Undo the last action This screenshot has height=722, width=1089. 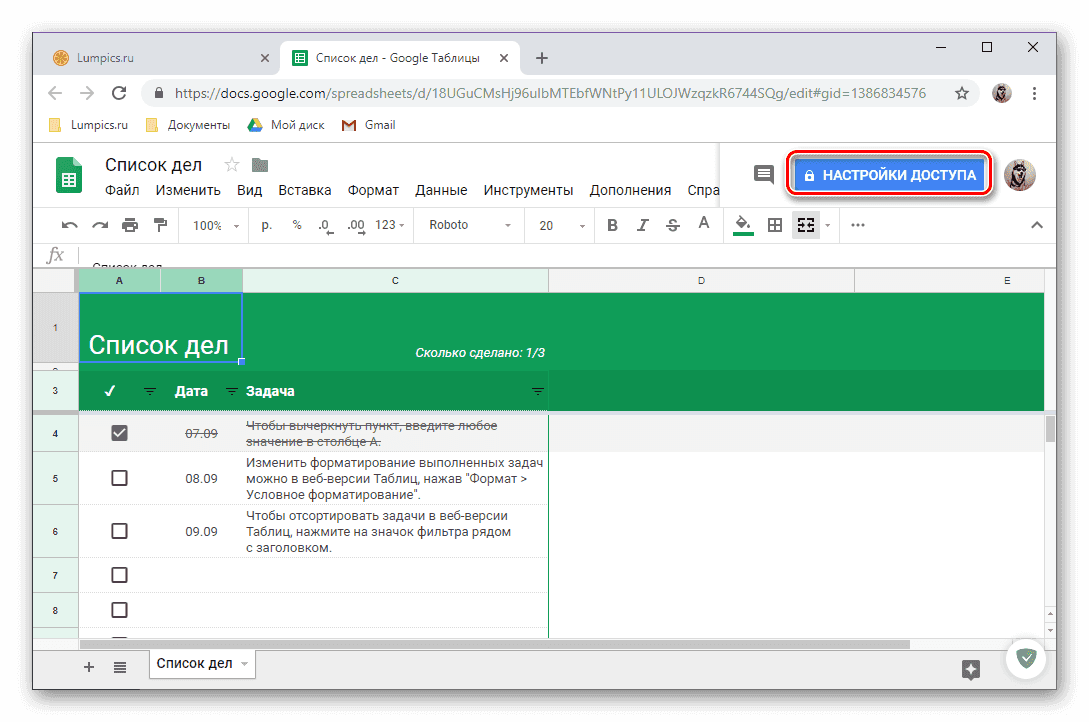tap(68, 225)
